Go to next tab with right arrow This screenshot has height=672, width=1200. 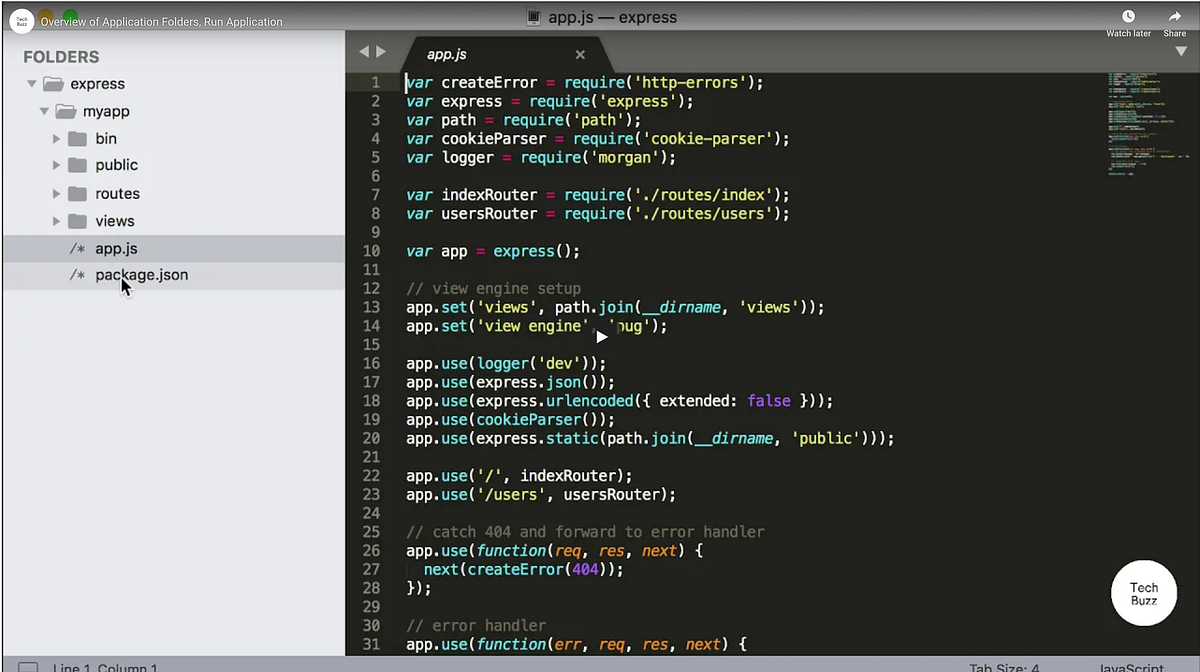click(x=380, y=52)
